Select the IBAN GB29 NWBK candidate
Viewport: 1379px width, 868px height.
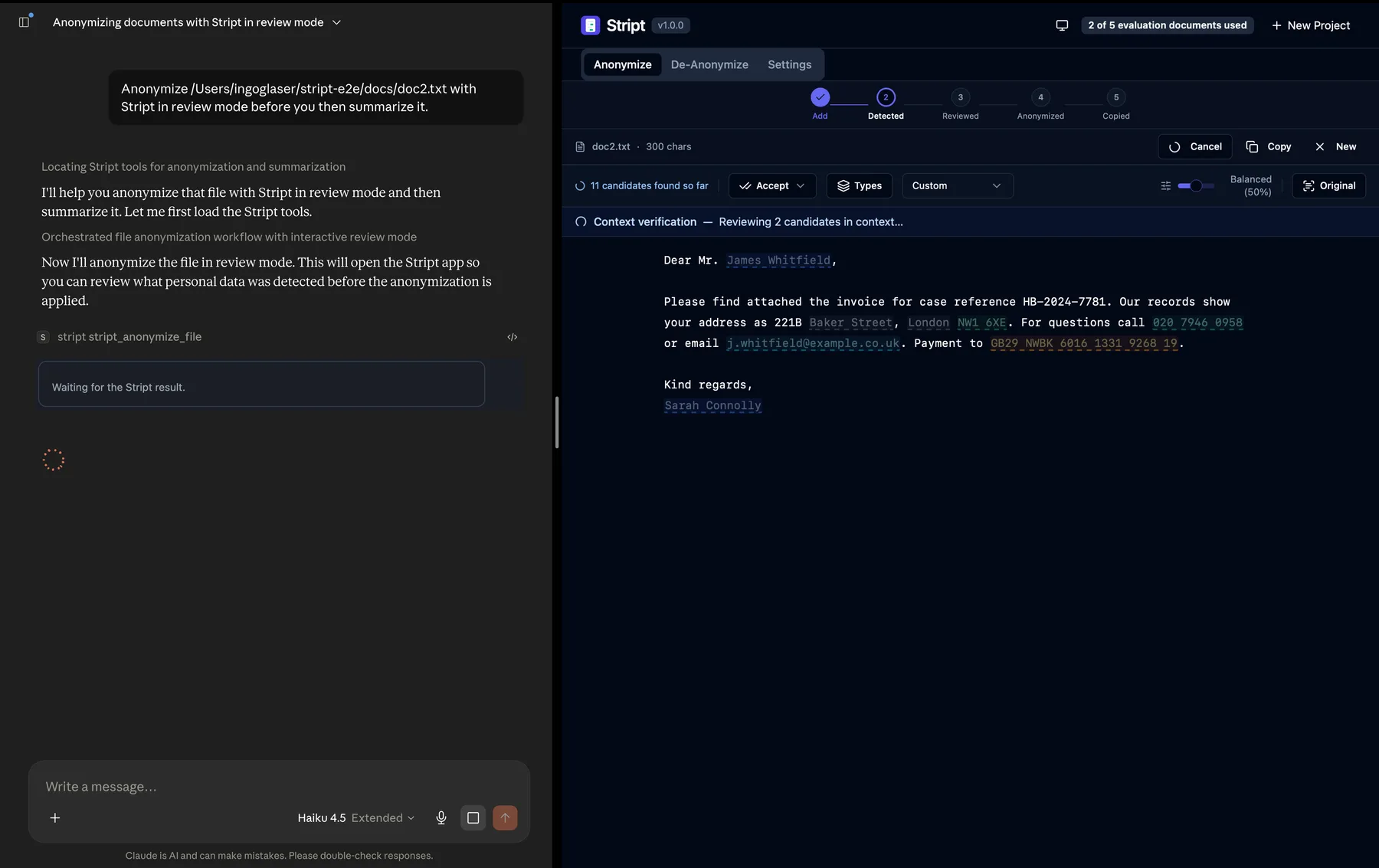[1084, 343]
